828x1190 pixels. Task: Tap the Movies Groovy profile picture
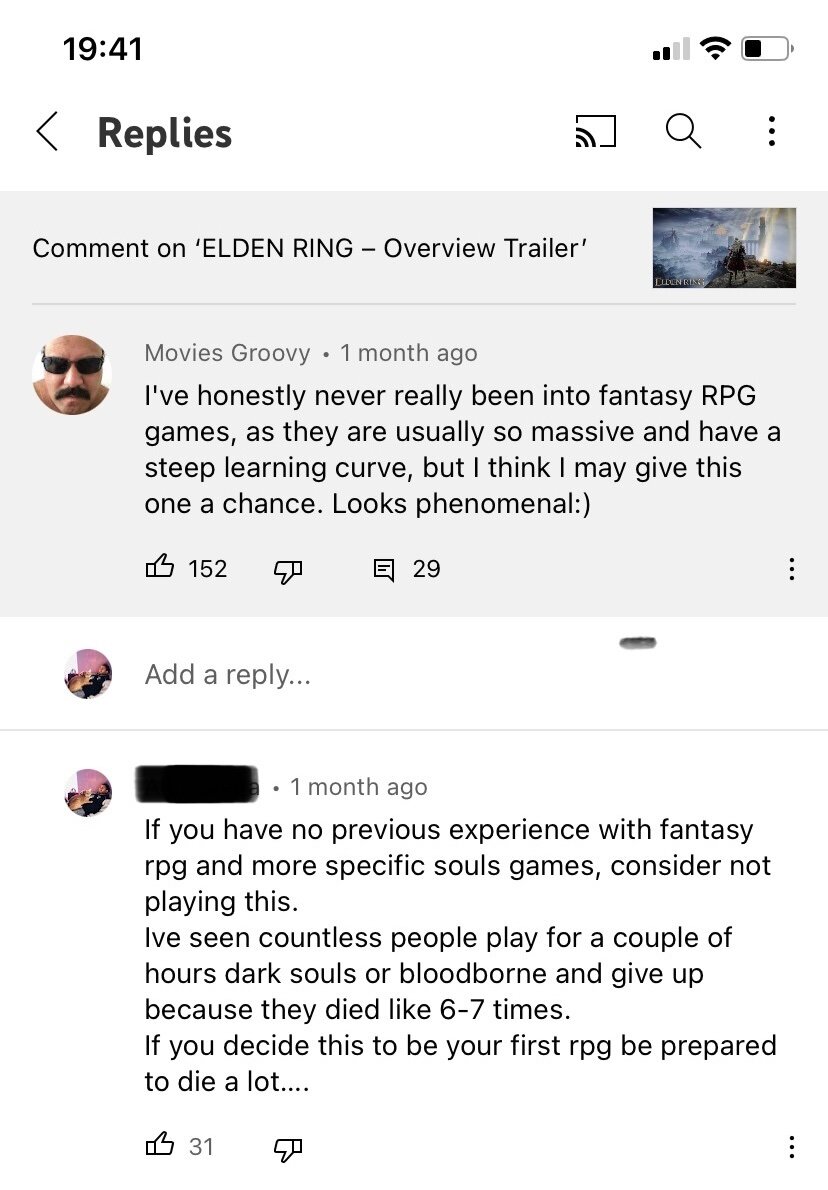coord(72,374)
